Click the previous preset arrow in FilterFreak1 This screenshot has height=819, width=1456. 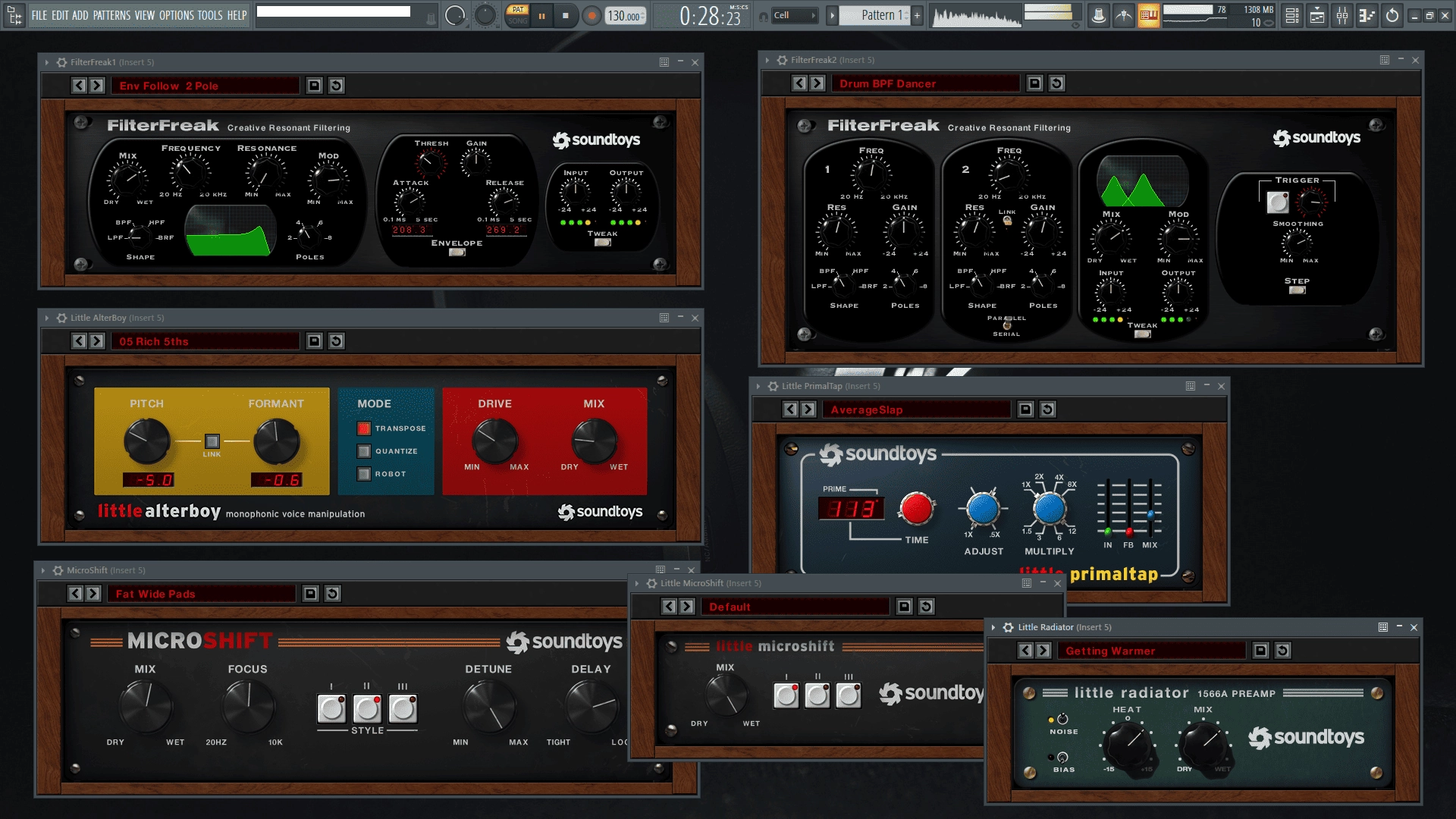pos(79,86)
